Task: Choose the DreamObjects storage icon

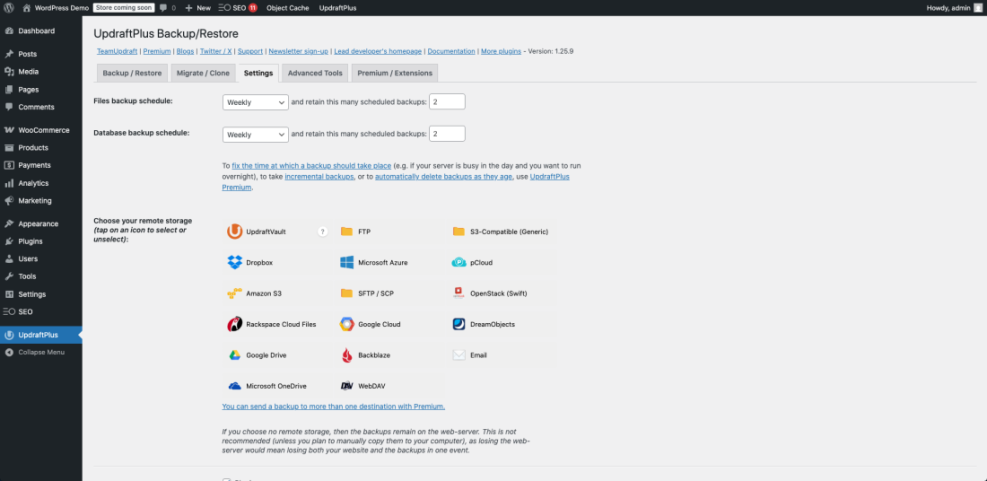Action: 458,324
